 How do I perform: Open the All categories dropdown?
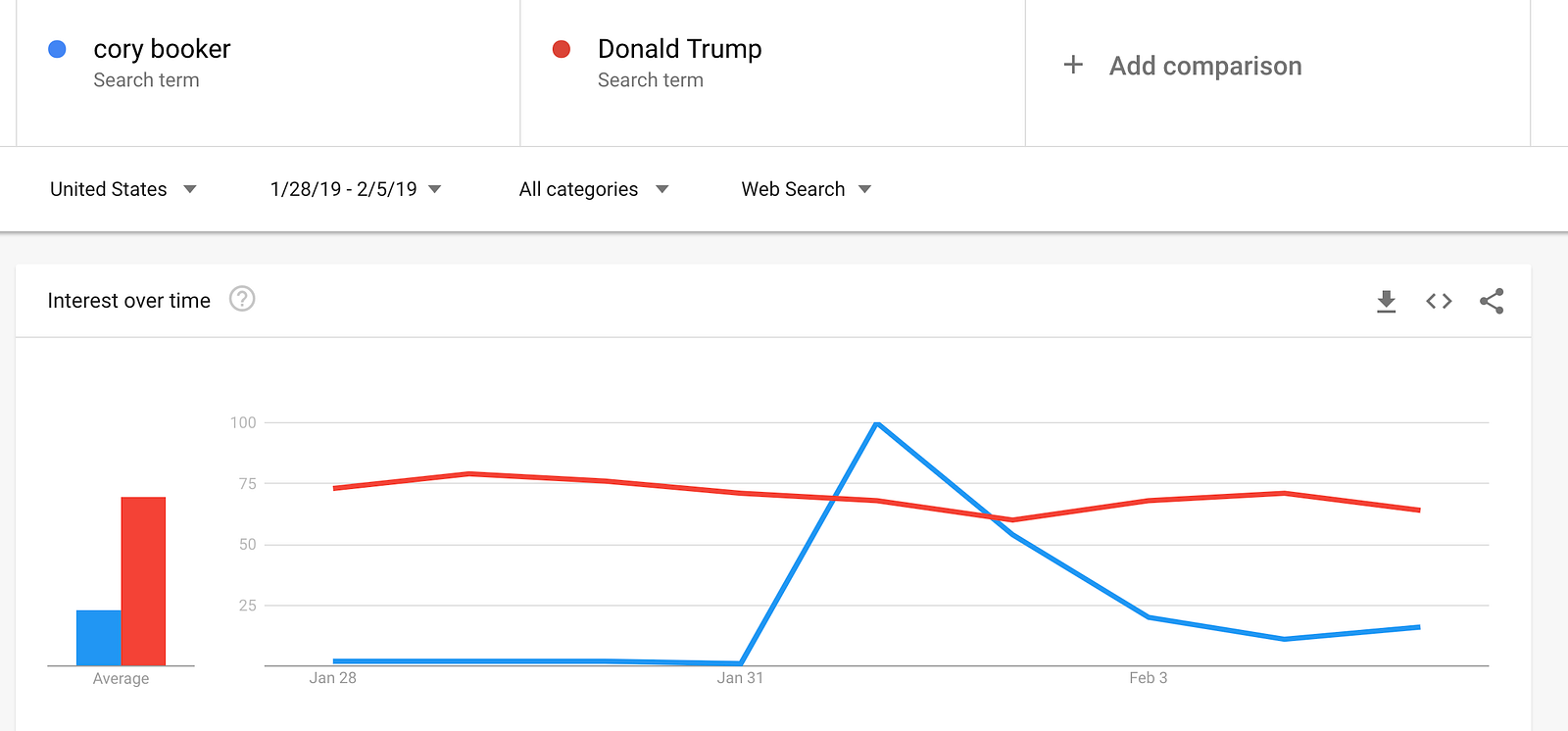pyautogui.click(x=593, y=189)
